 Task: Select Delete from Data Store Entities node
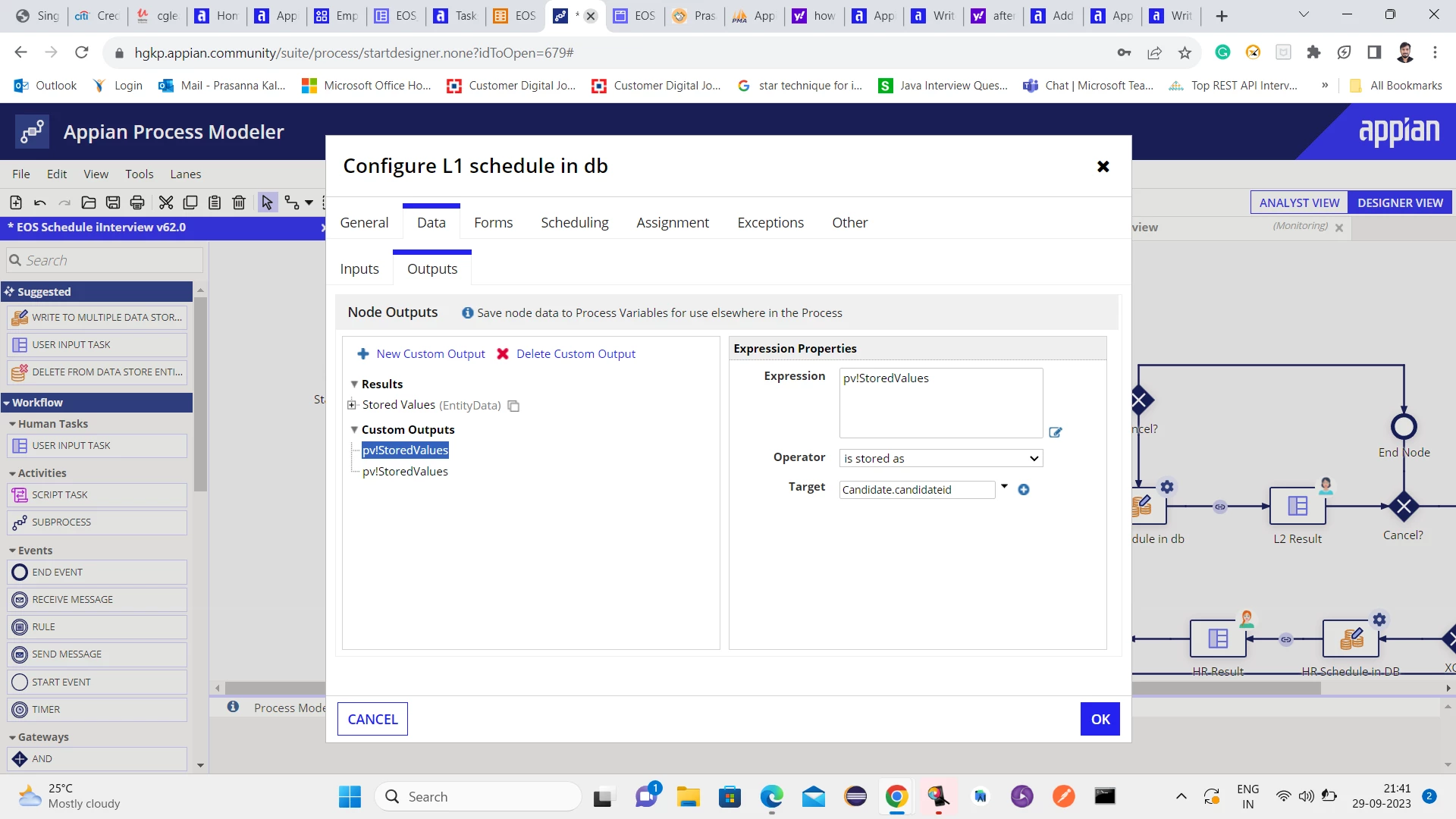[x=97, y=372]
